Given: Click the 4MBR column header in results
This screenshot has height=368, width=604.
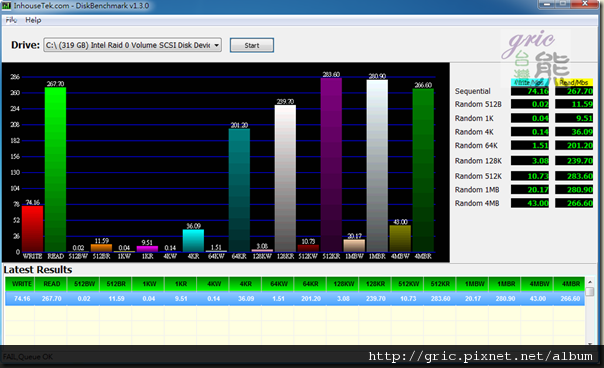Looking at the screenshot, I should pyautogui.click(x=570, y=284).
